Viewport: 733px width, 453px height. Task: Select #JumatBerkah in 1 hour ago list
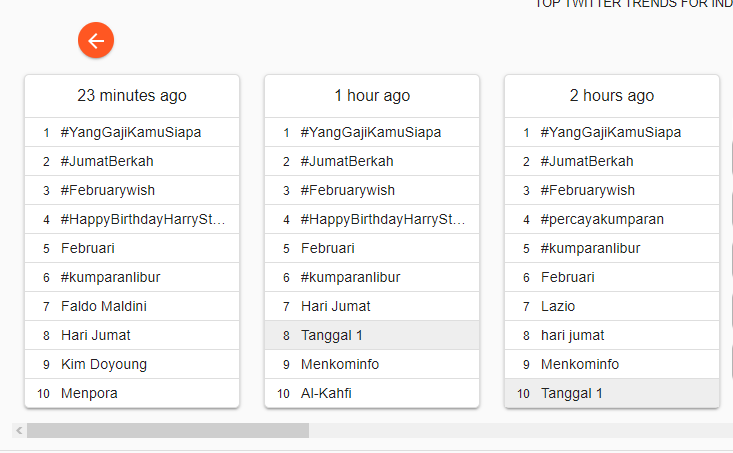click(x=347, y=161)
